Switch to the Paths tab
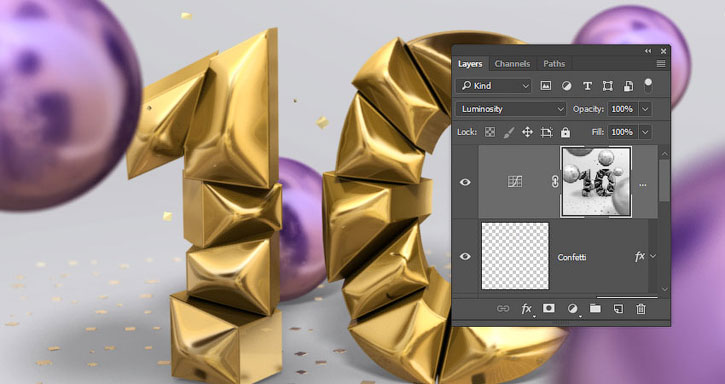This screenshot has width=725, height=384. [554, 64]
